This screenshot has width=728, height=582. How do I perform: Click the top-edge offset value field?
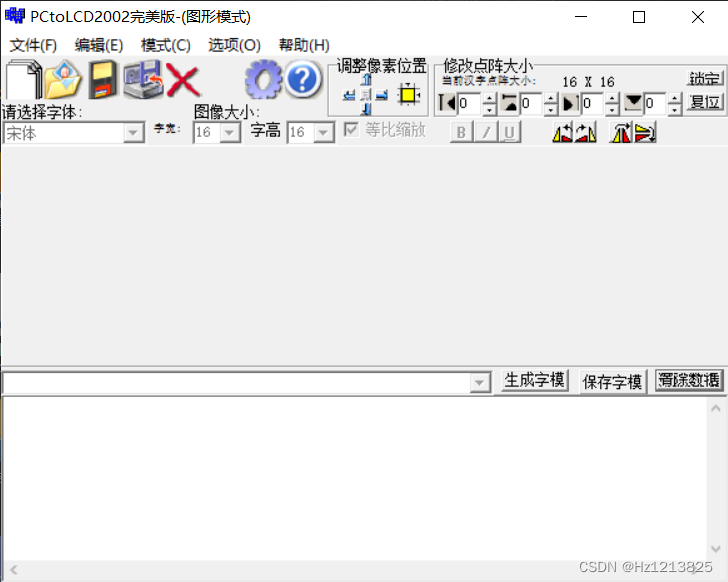pos(532,103)
